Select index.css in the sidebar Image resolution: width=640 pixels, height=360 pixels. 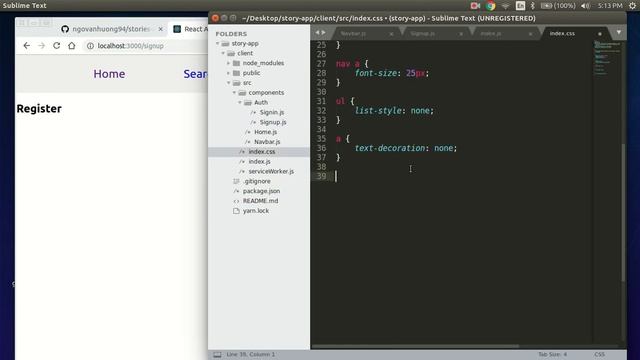(262, 151)
